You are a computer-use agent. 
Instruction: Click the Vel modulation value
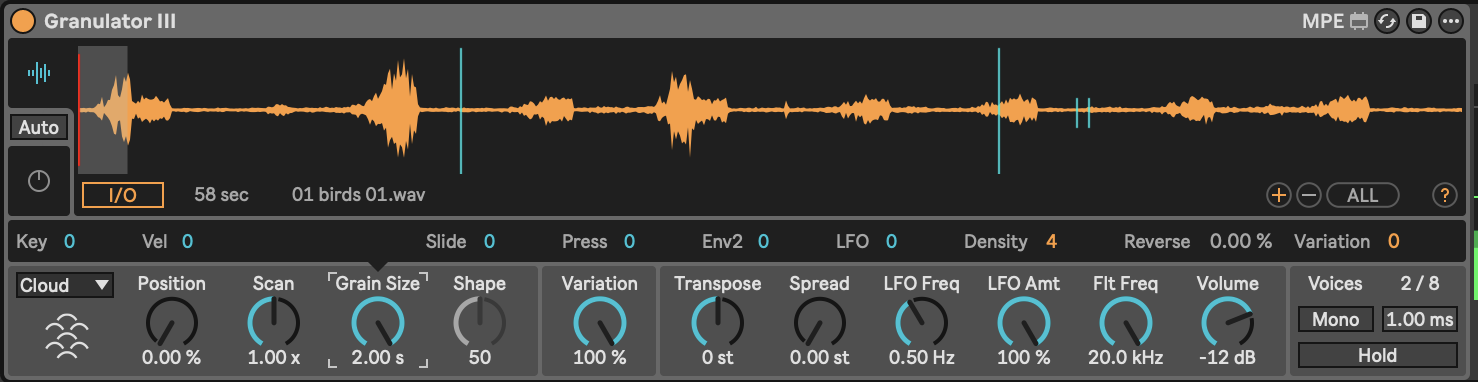tap(187, 241)
